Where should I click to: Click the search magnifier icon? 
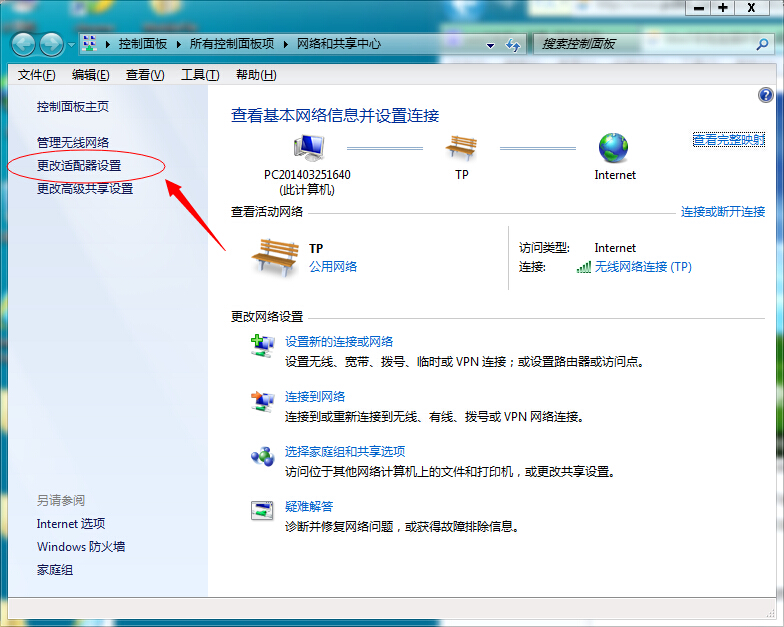[761, 45]
